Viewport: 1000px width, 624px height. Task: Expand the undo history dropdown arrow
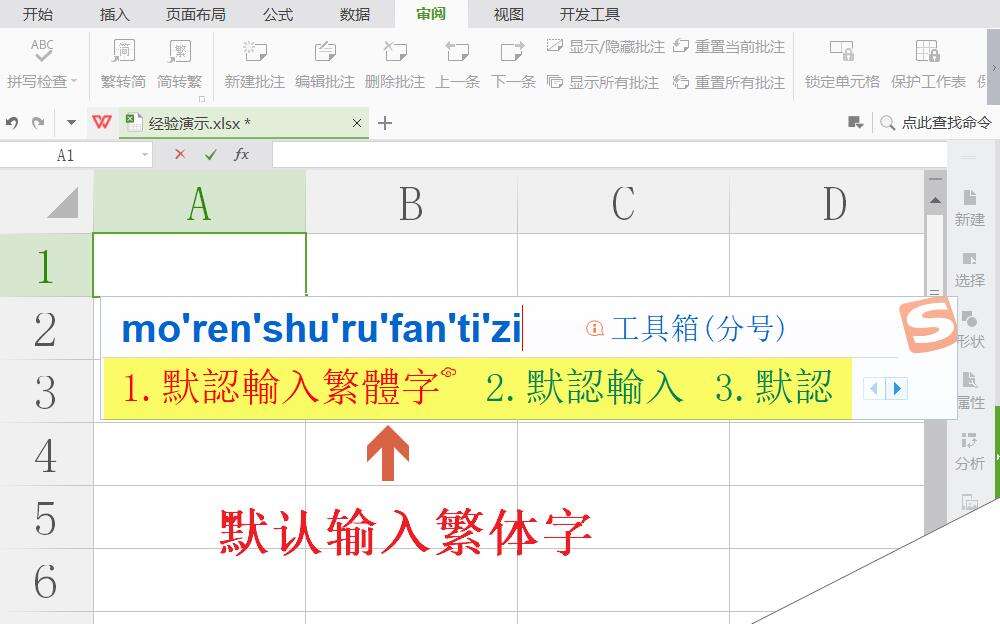71,122
